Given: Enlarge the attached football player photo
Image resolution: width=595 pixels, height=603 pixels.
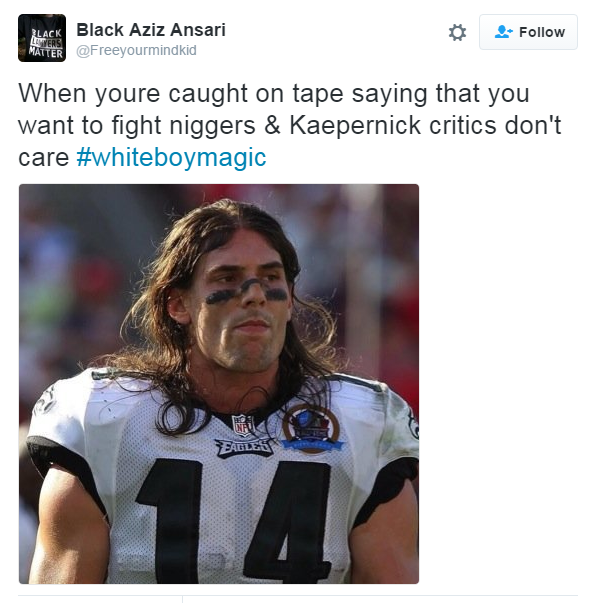Looking at the screenshot, I should (219, 384).
